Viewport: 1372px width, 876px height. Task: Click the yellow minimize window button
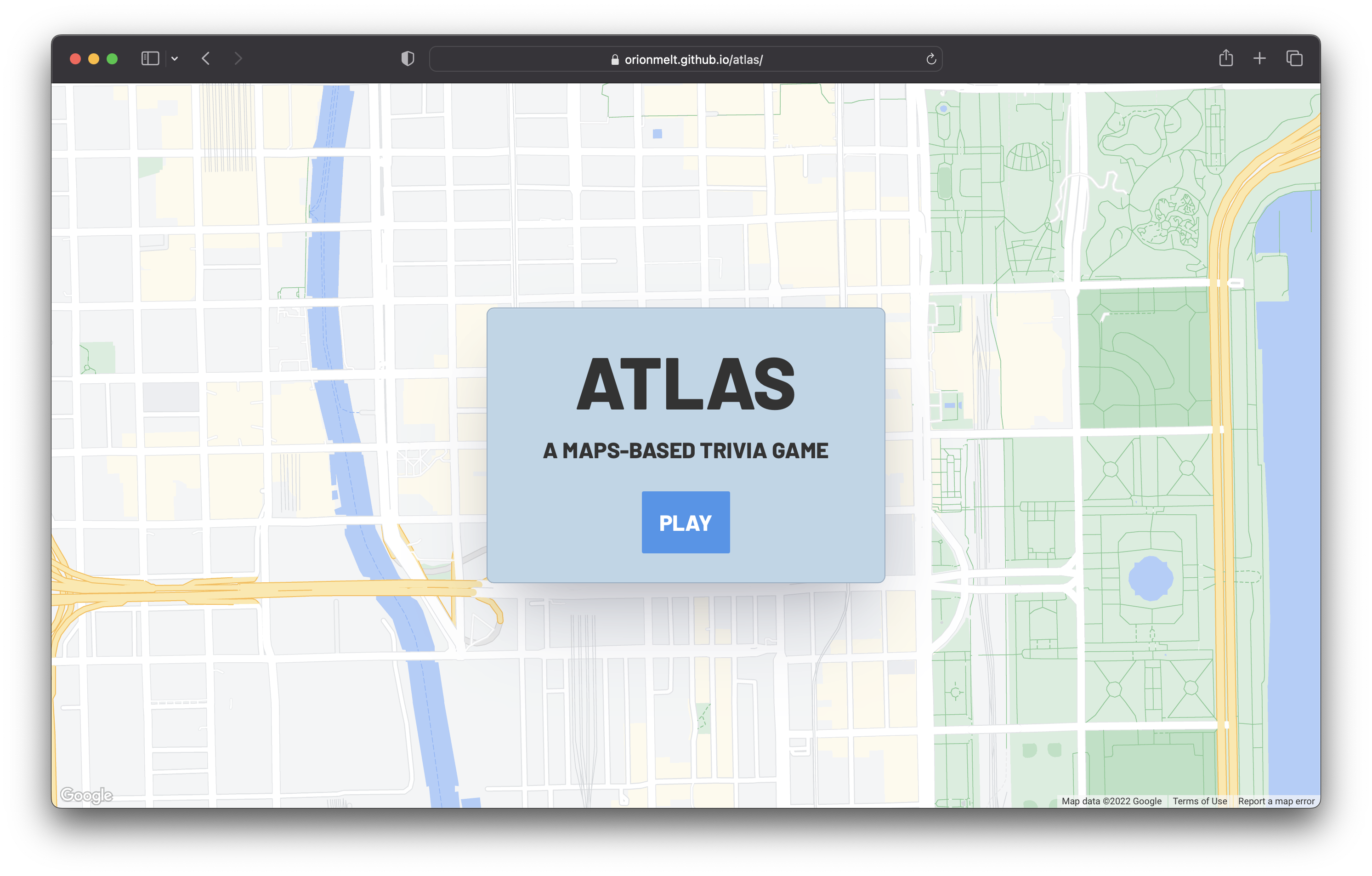point(93,59)
